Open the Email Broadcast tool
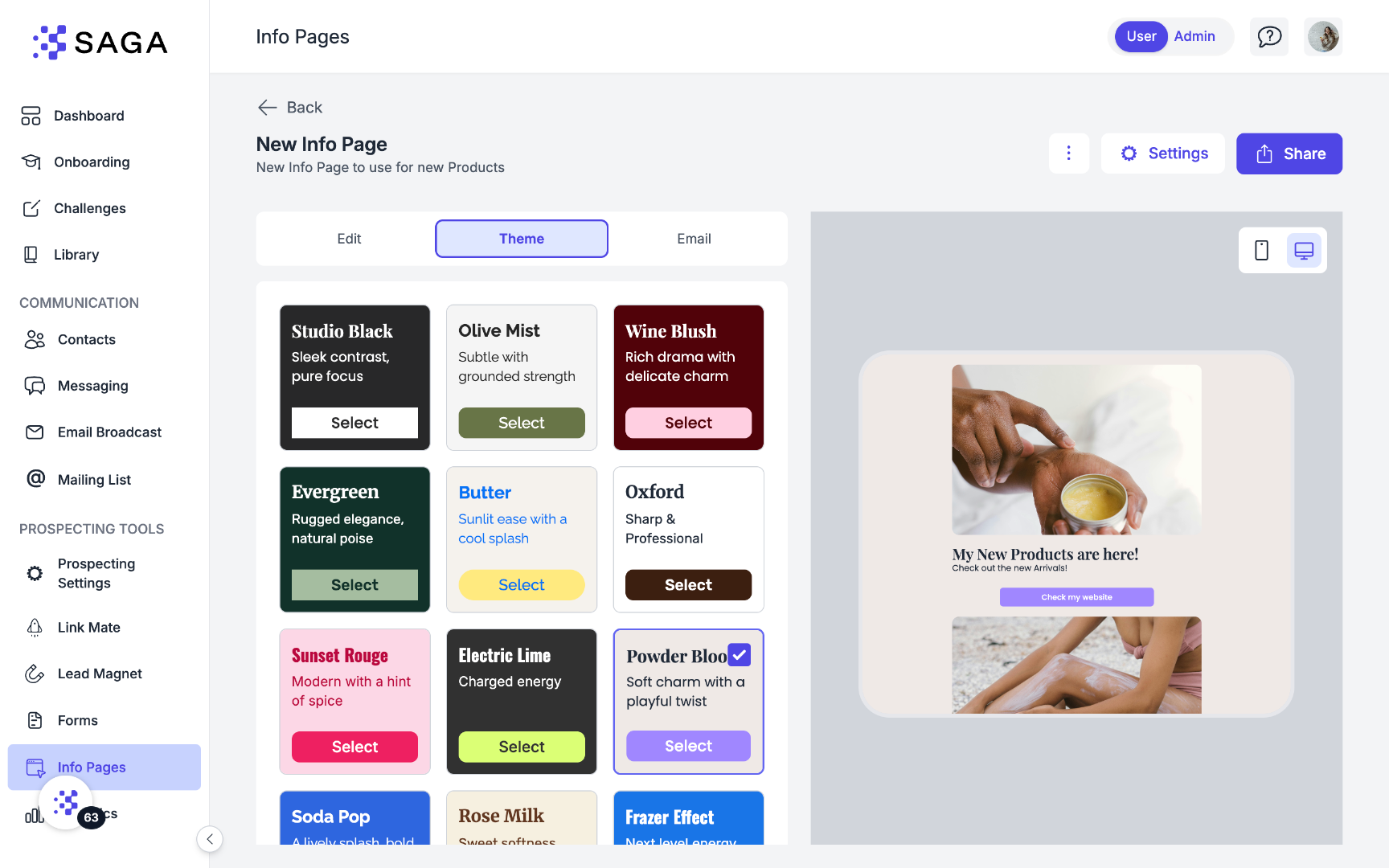 point(108,432)
